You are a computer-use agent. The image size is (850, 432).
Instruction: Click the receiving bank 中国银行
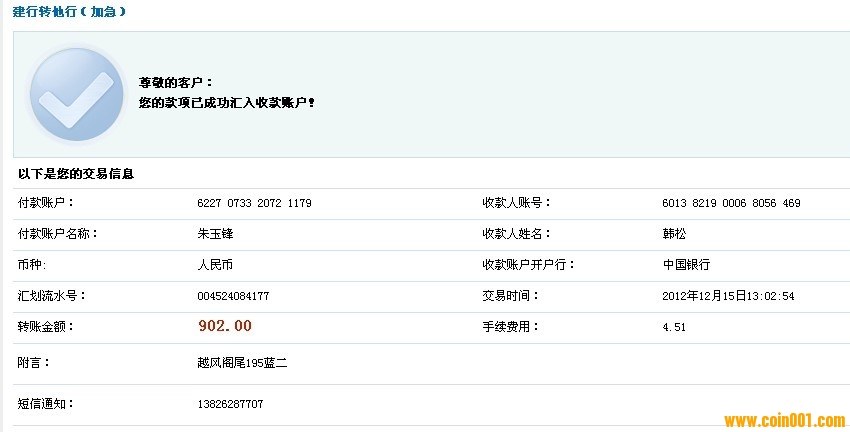tap(686, 265)
